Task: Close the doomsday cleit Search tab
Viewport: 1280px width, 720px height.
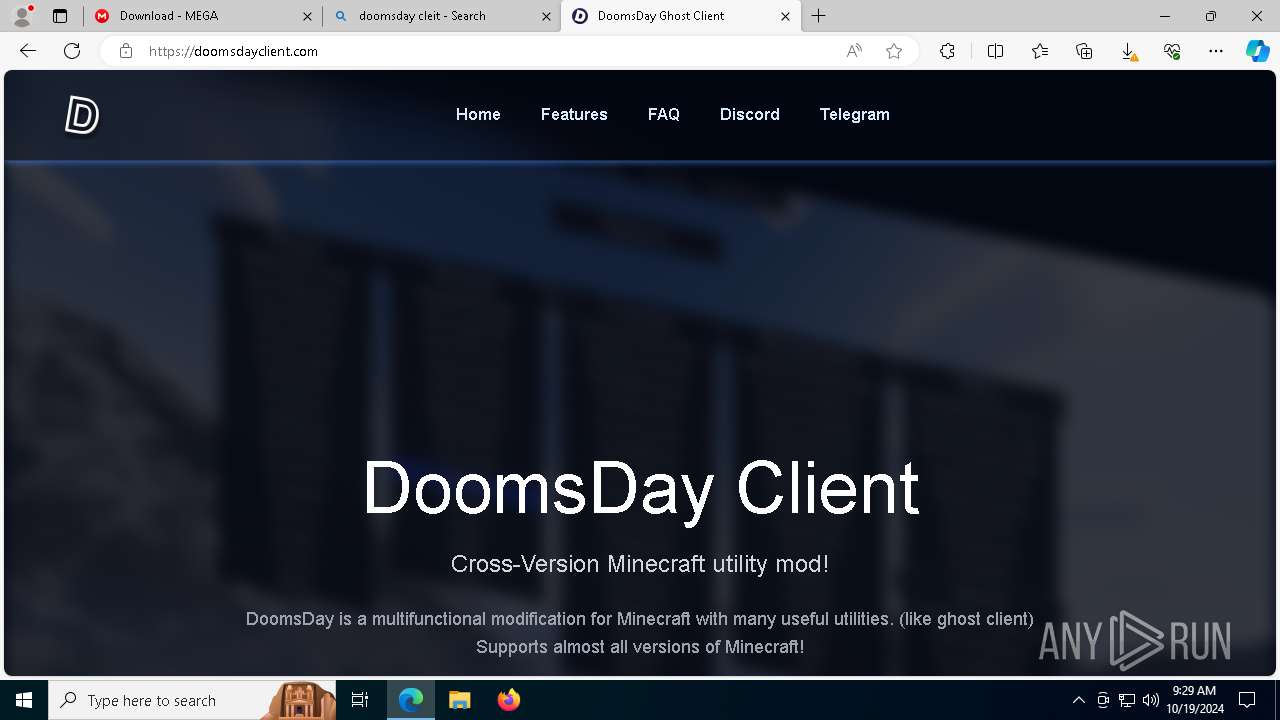Action: 546,16
